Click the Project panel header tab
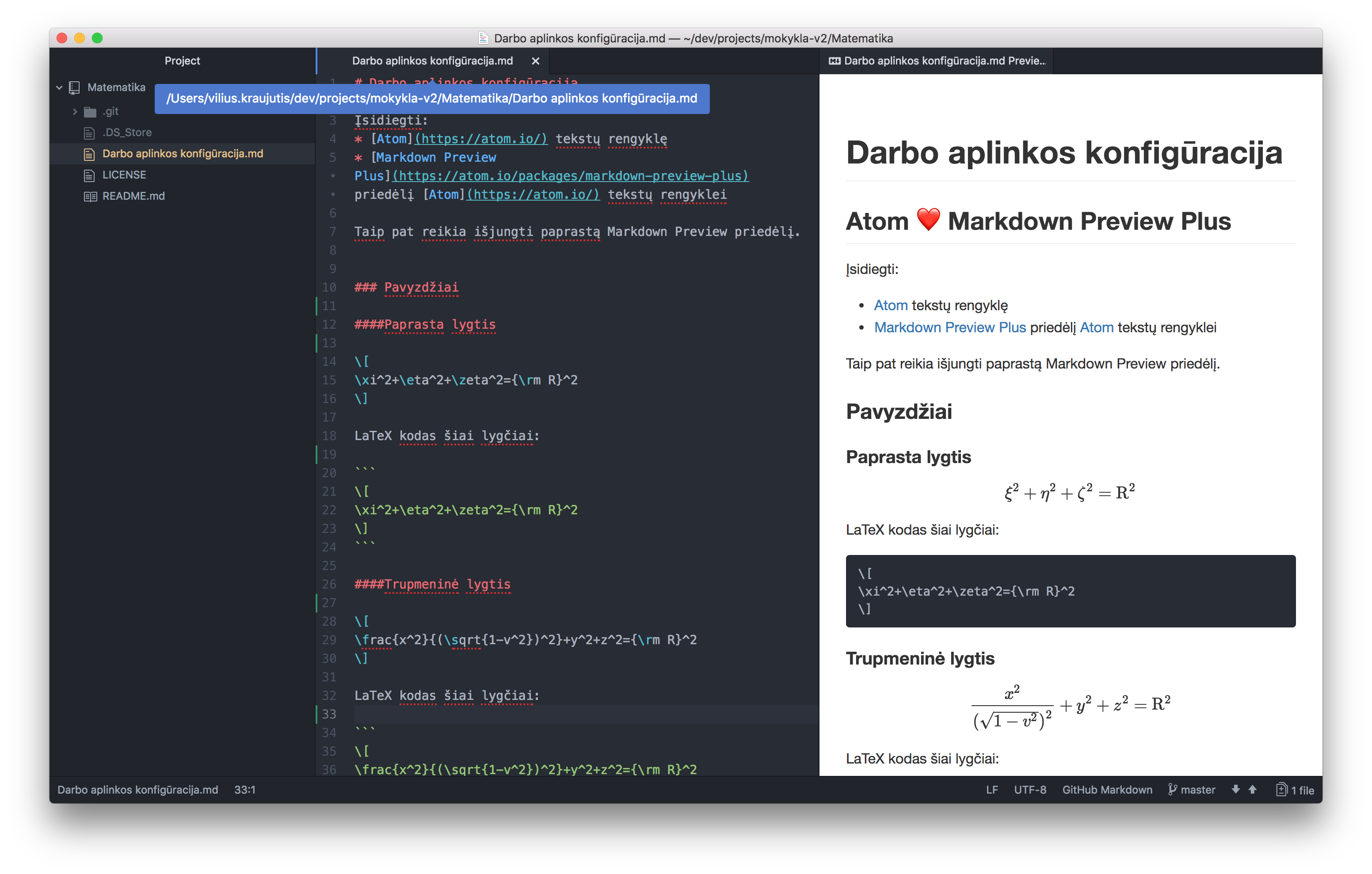Image resolution: width=1372 pixels, height=874 pixels. tap(182, 61)
